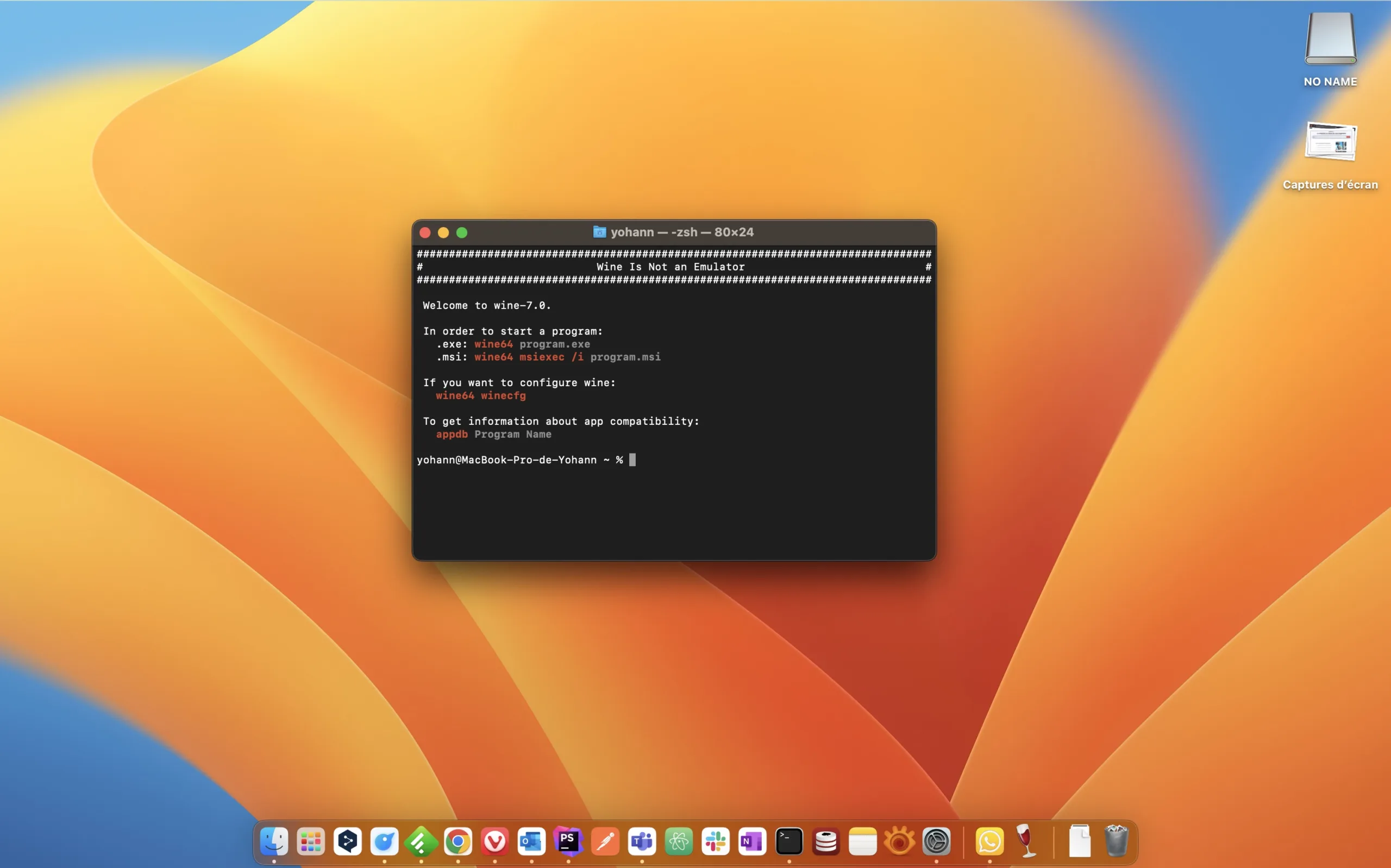Launch Feedly from the Dock
This screenshot has height=868, width=1391.
(x=421, y=841)
